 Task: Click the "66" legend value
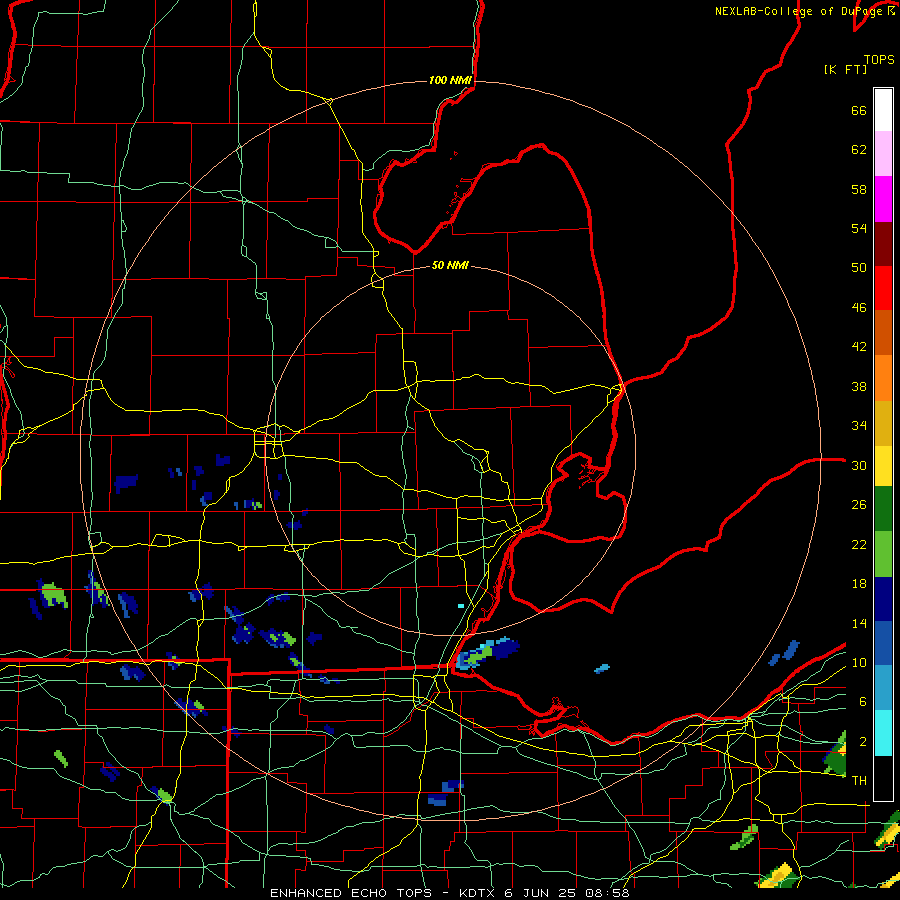coord(859,111)
